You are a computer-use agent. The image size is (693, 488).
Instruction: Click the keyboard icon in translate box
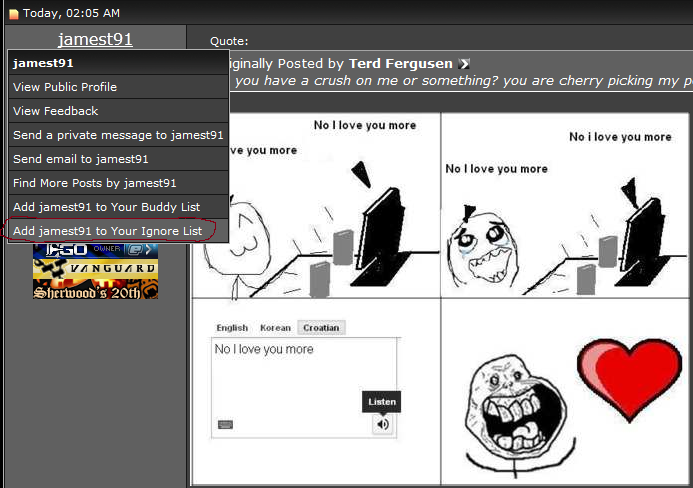point(225,425)
